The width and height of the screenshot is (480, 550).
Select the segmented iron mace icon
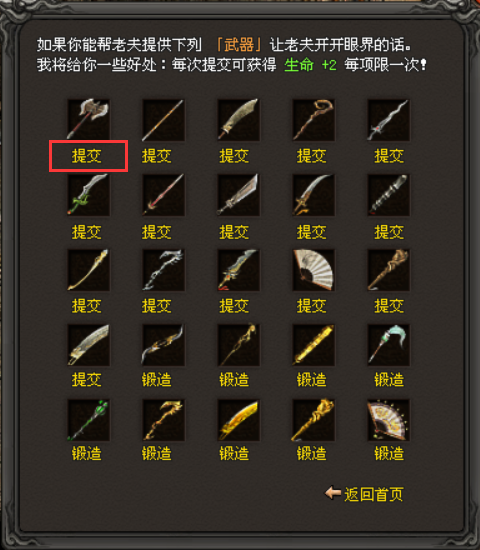coord(388,195)
